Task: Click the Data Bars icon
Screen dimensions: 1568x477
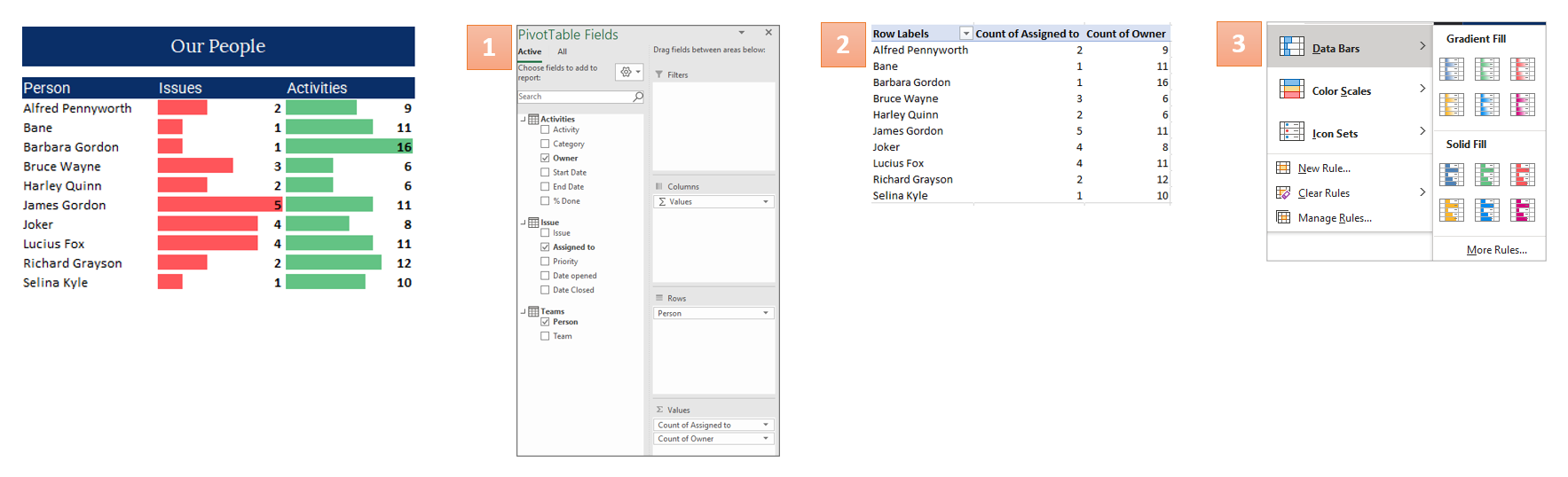Action: click(x=1292, y=47)
